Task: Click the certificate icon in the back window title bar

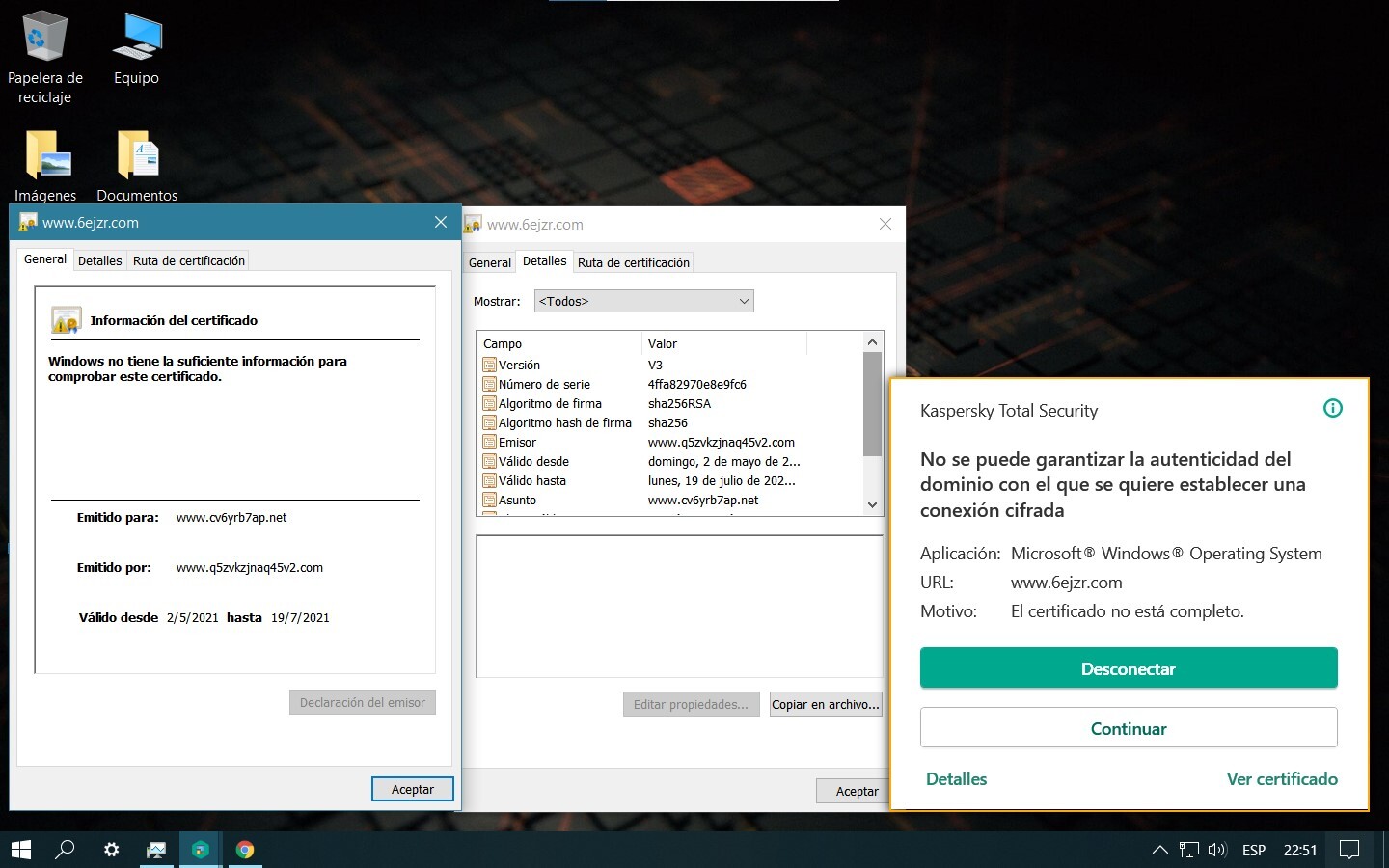Action: point(473,225)
